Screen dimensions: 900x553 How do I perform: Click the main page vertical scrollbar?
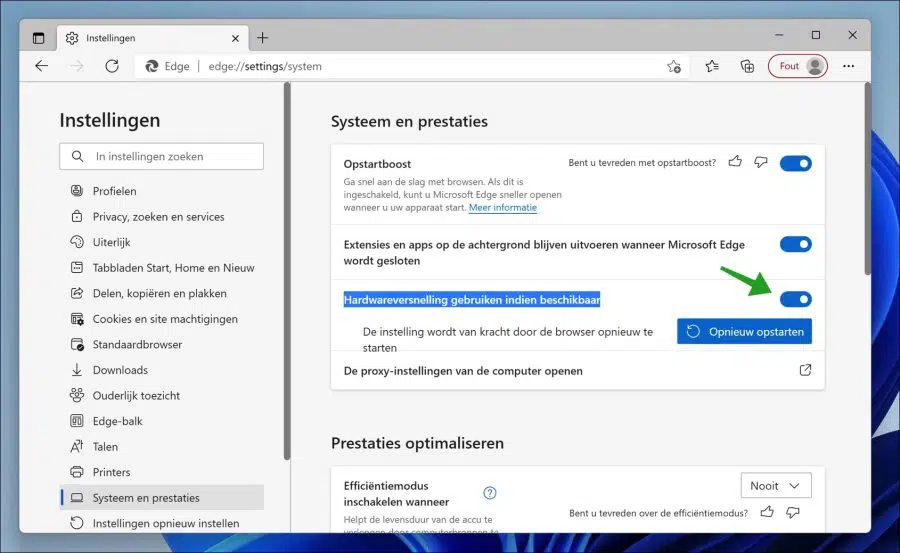pyautogui.click(x=867, y=179)
